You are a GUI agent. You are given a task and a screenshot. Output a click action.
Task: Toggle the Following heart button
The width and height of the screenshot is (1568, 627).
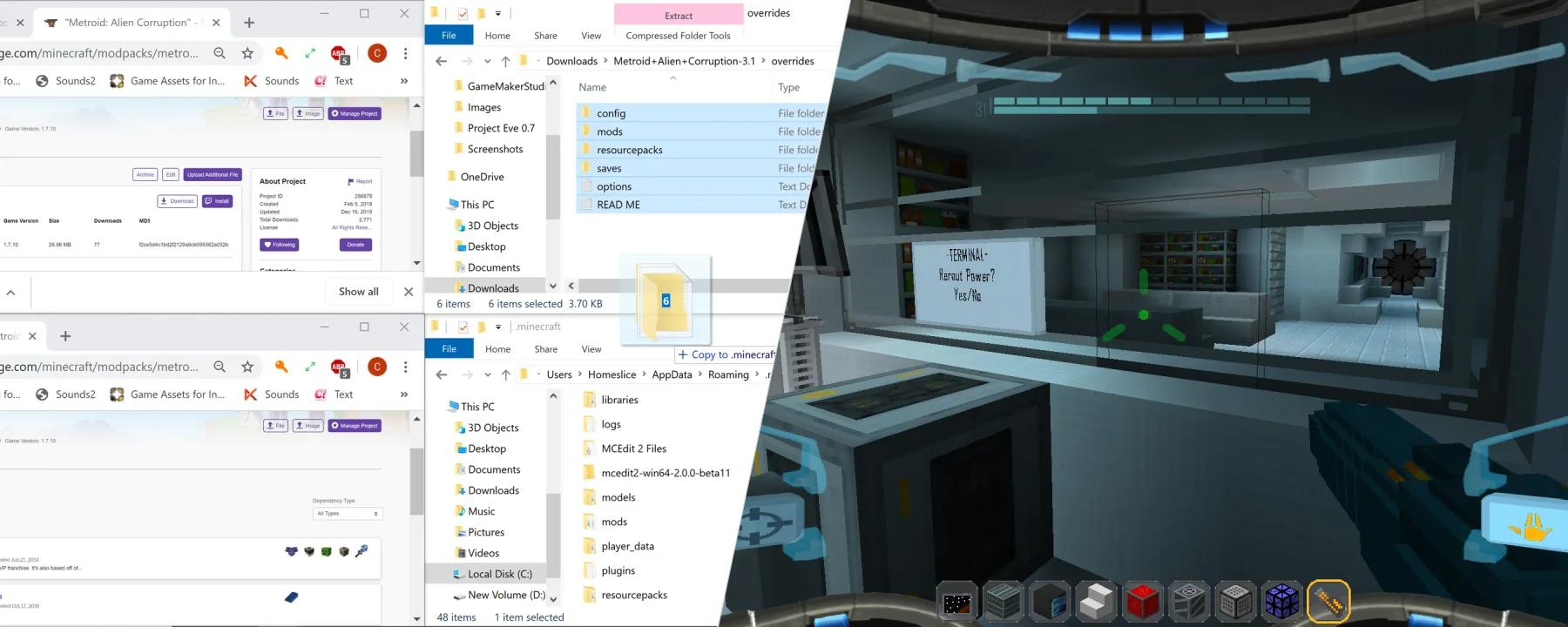280,245
